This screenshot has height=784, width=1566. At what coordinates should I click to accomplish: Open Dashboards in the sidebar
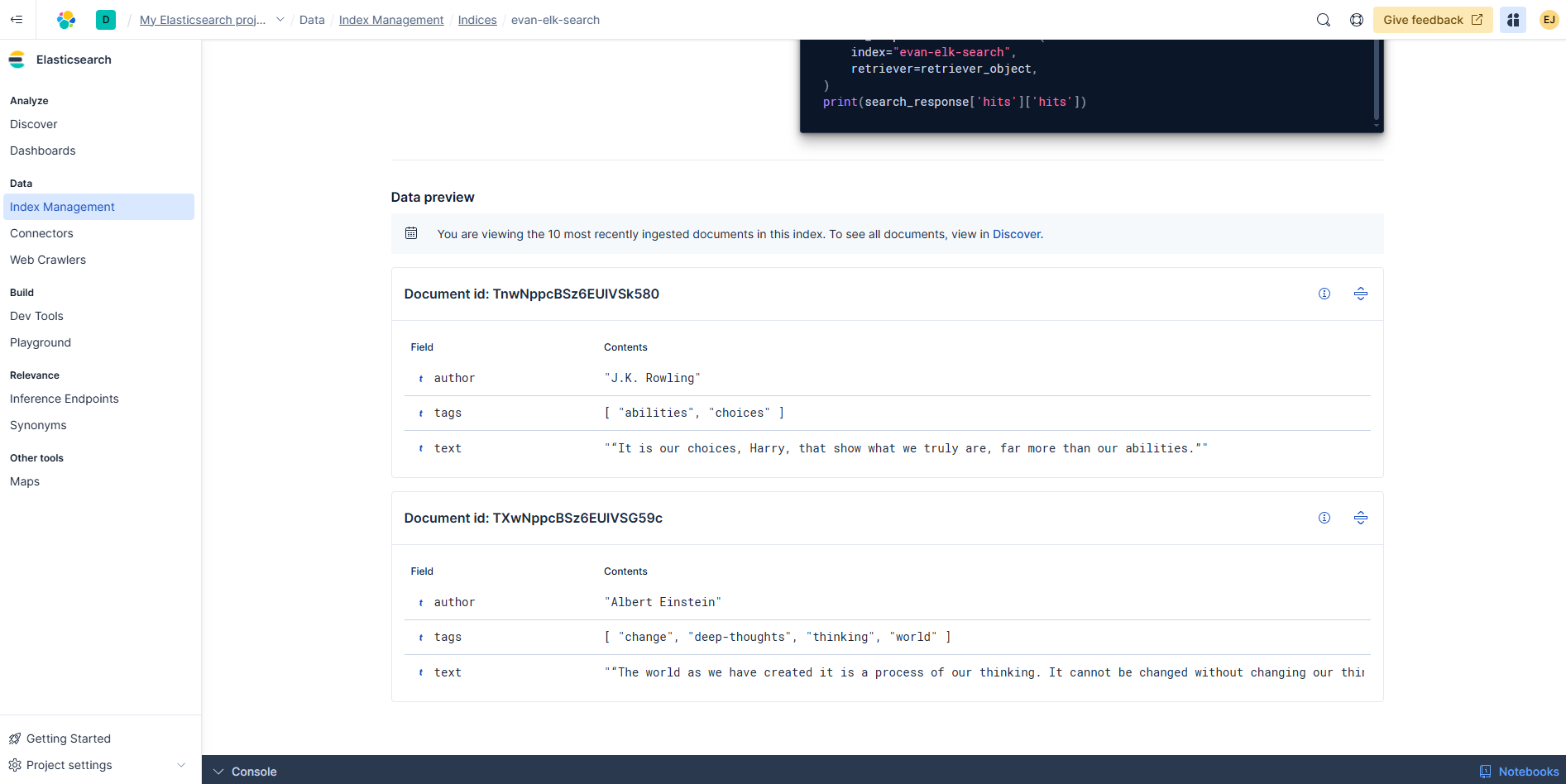[43, 151]
